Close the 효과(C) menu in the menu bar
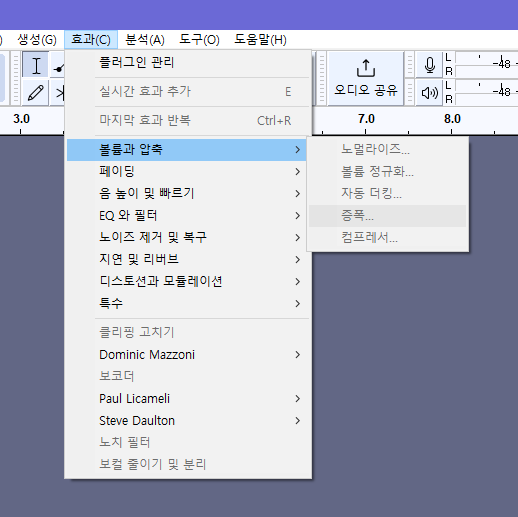 [91, 40]
